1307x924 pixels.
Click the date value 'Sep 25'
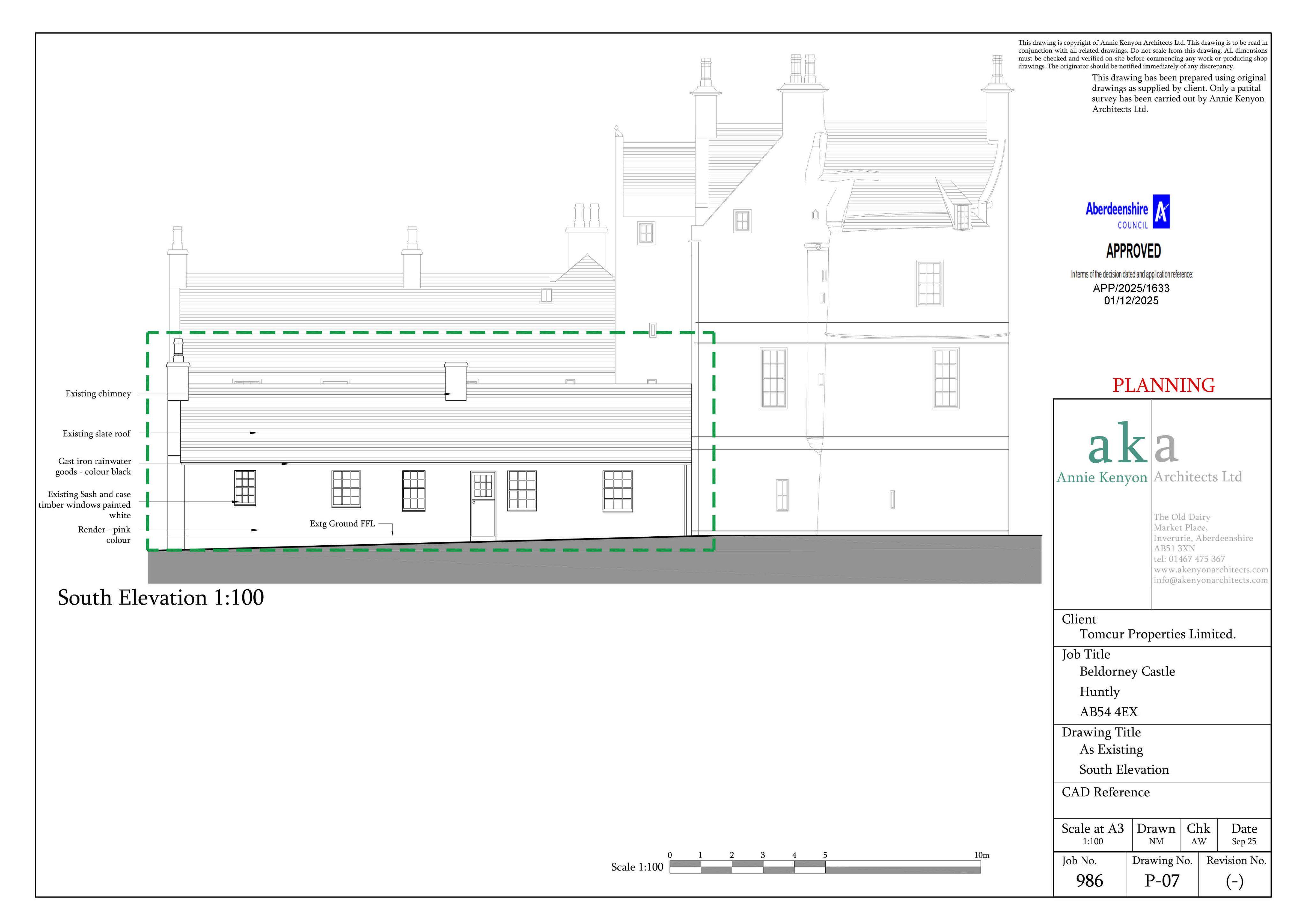coord(1244,841)
